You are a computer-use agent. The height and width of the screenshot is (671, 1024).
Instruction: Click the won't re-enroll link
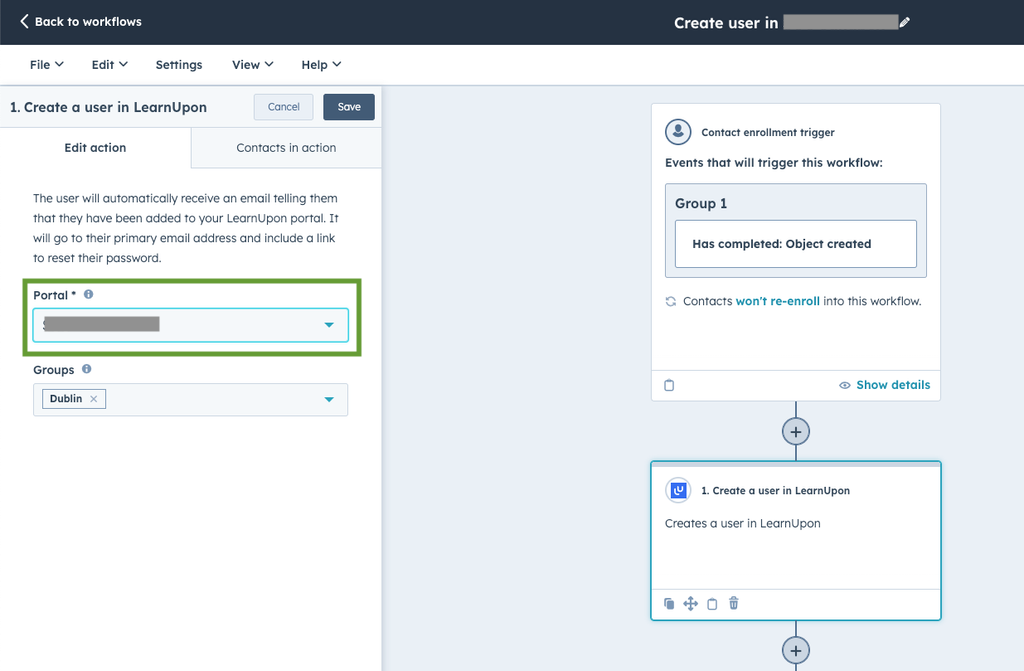(777, 301)
